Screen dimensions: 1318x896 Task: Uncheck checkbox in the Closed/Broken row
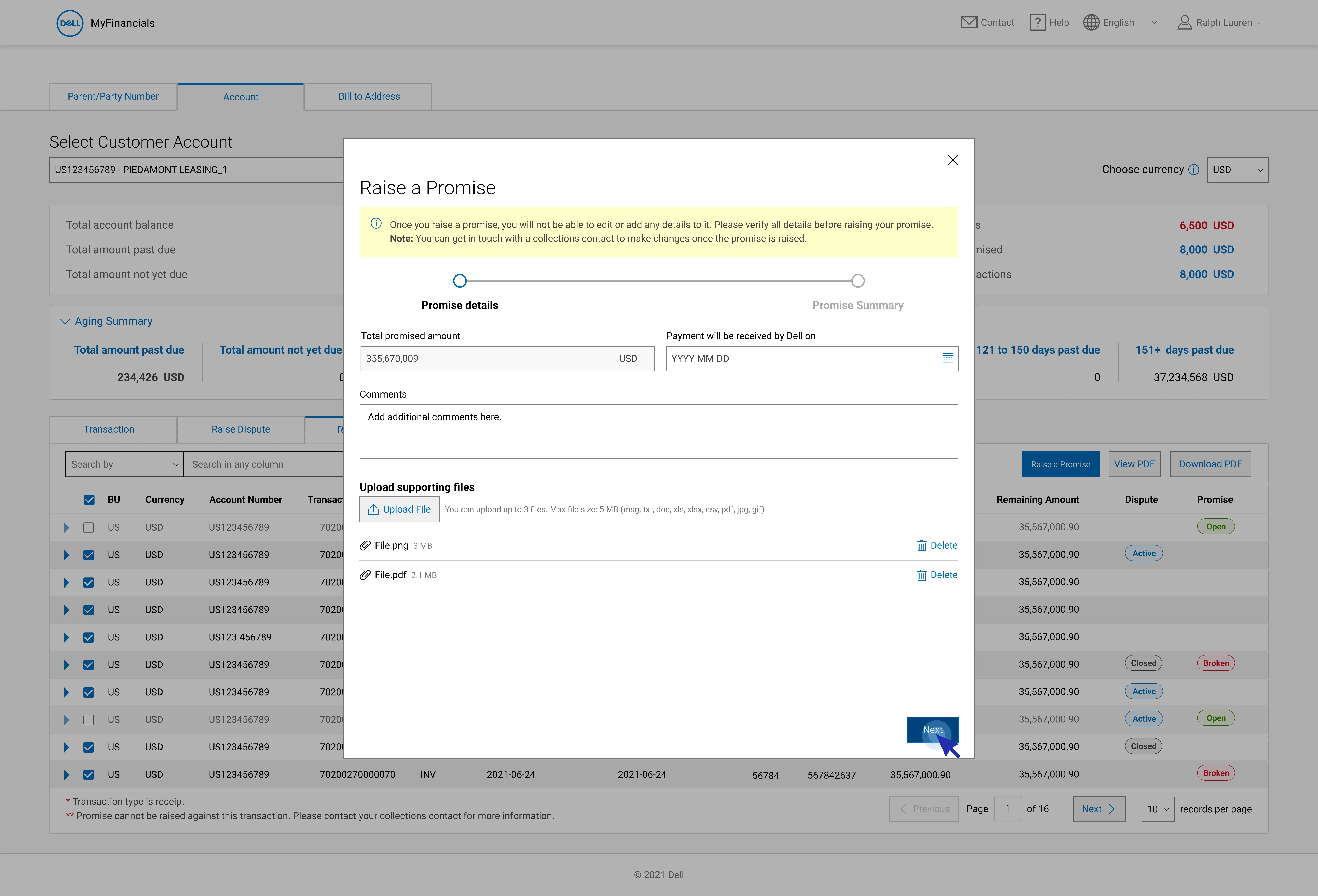pos(89,665)
